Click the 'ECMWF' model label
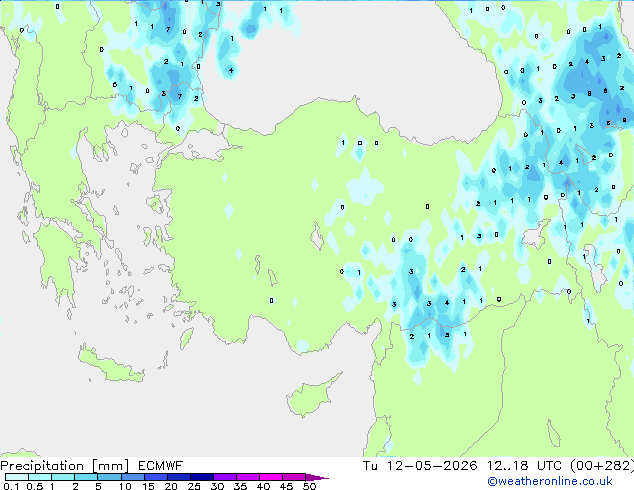This screenshot has height=490, width=634. (x=161, y=466)
